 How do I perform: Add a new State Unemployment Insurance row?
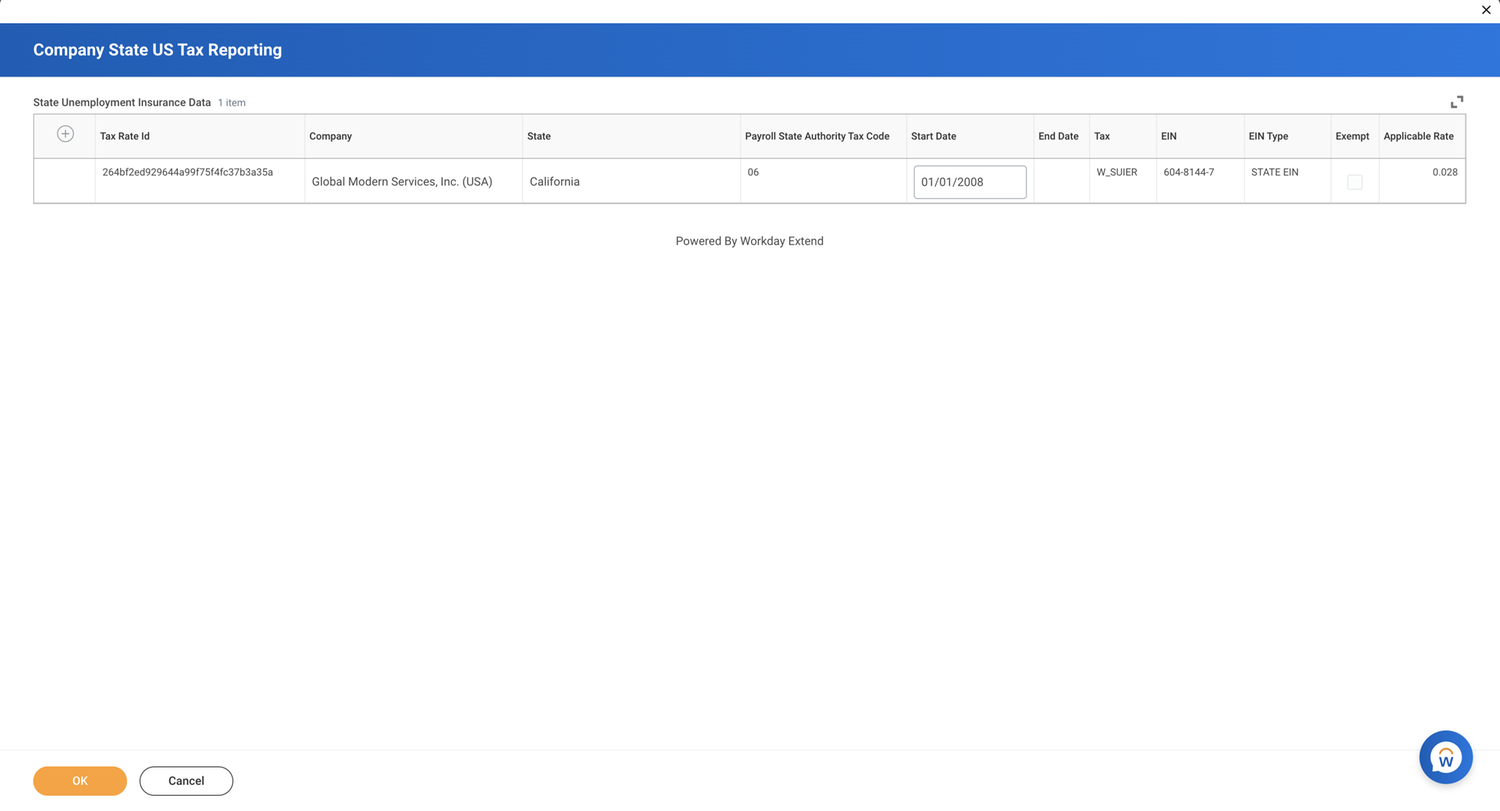click(64, 133)
